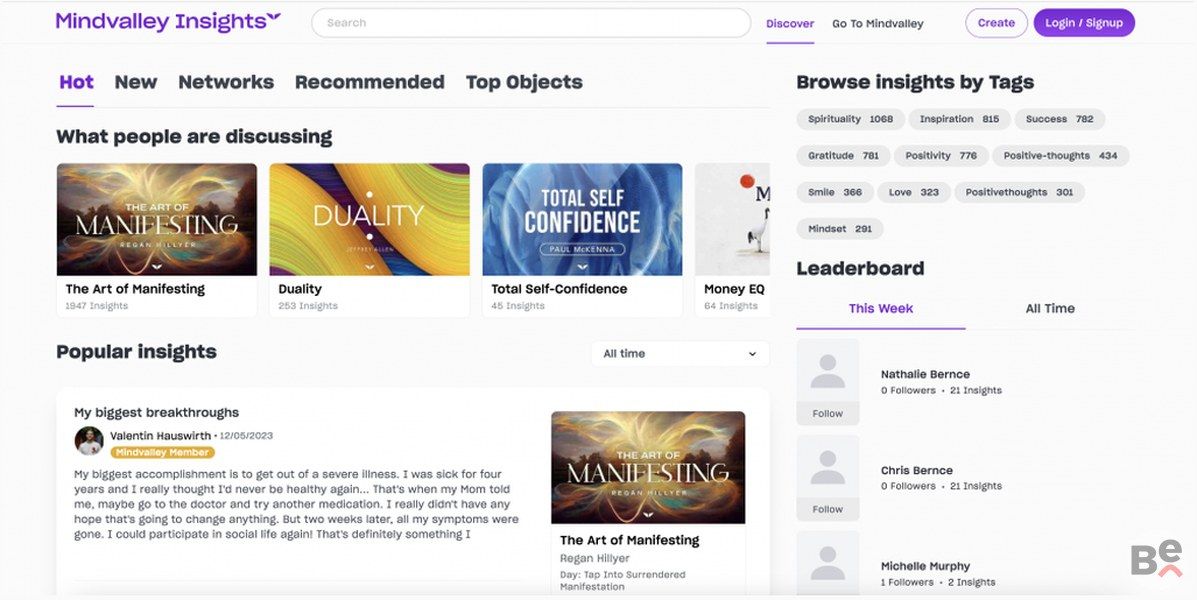1197x600 pixels.
Task: Click the Total Self-Confidence card title
Action: tap(560, 289)
